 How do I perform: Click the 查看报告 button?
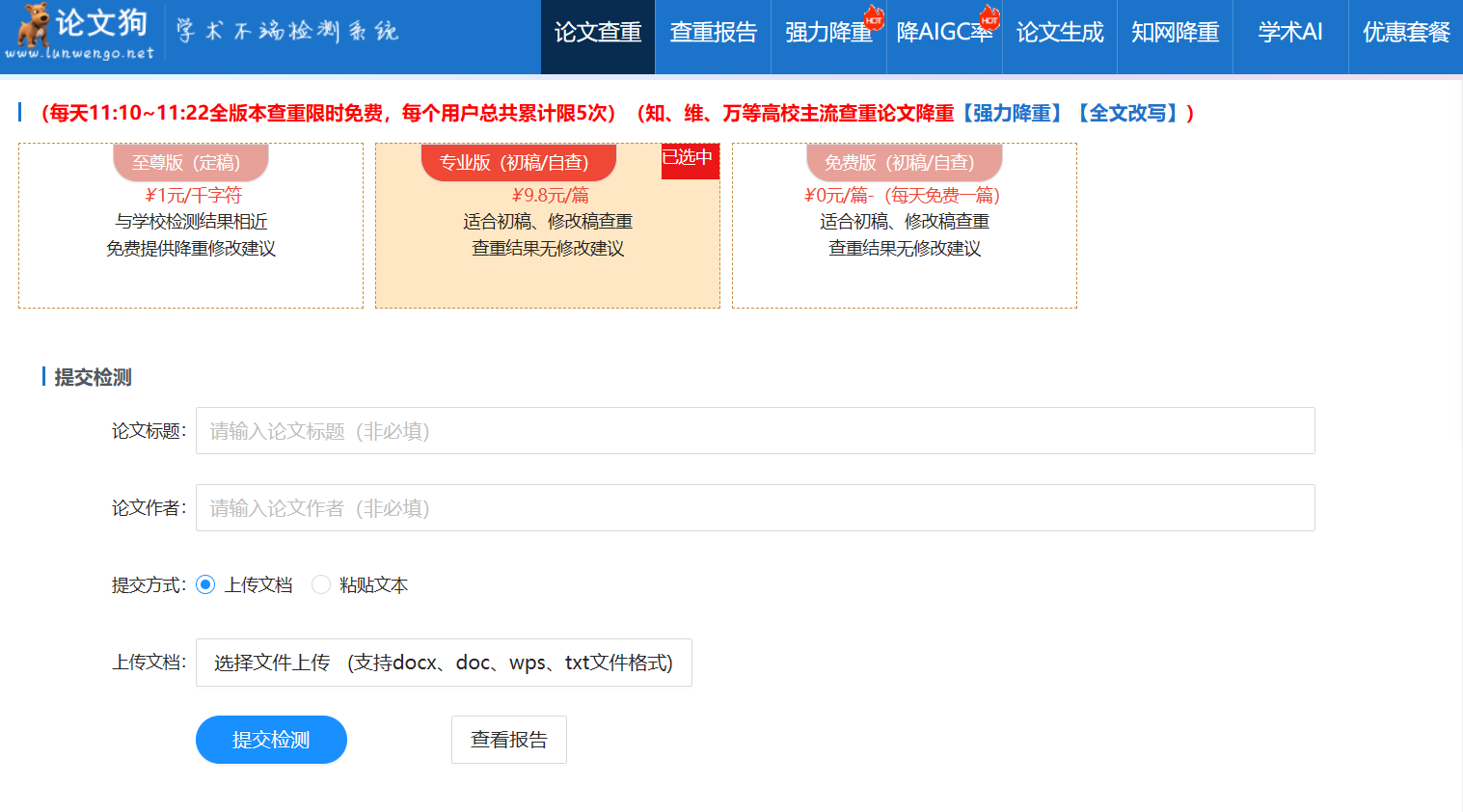pos(508,740)
